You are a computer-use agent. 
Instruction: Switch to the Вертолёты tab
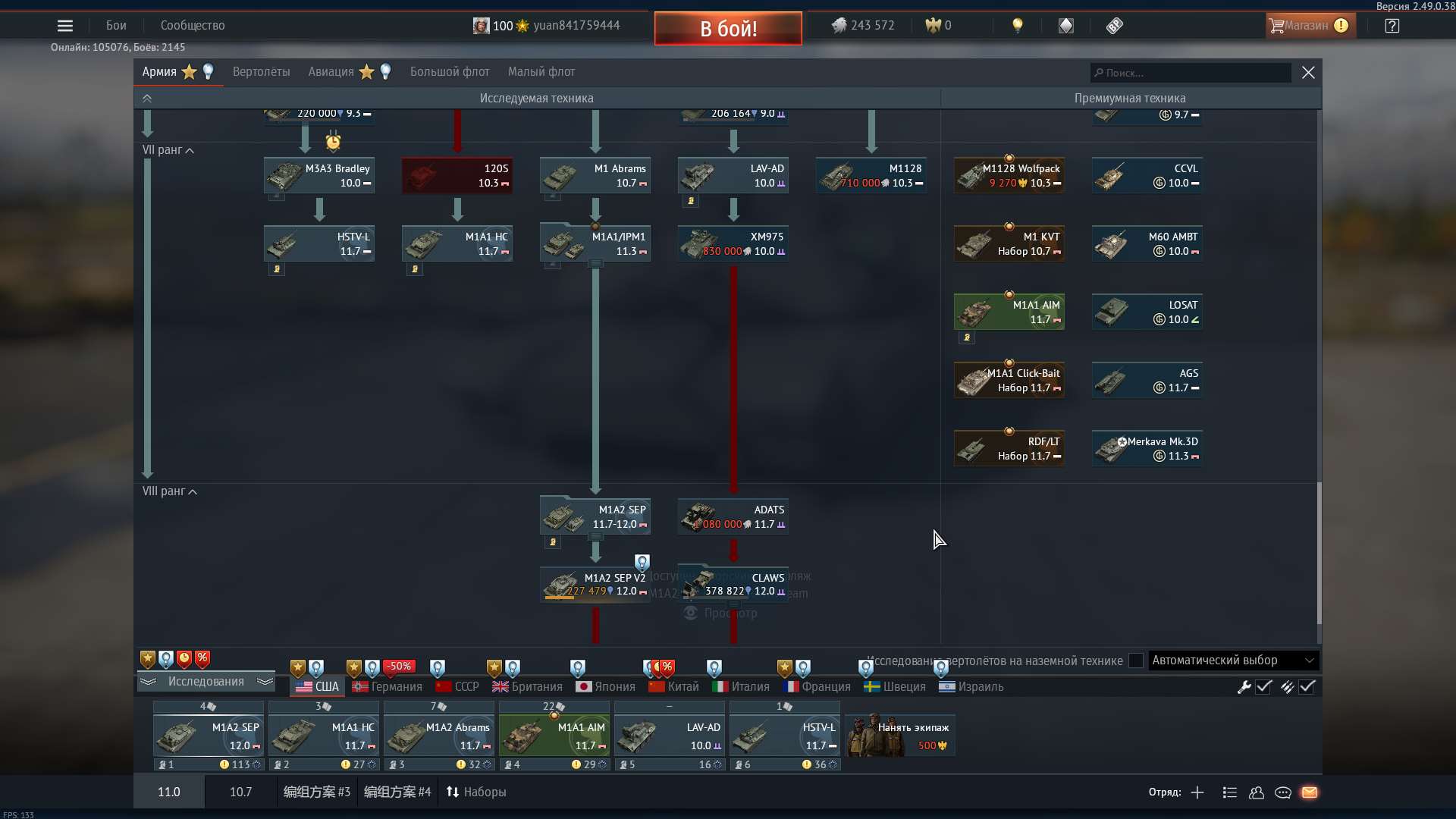tap(261, 72)
